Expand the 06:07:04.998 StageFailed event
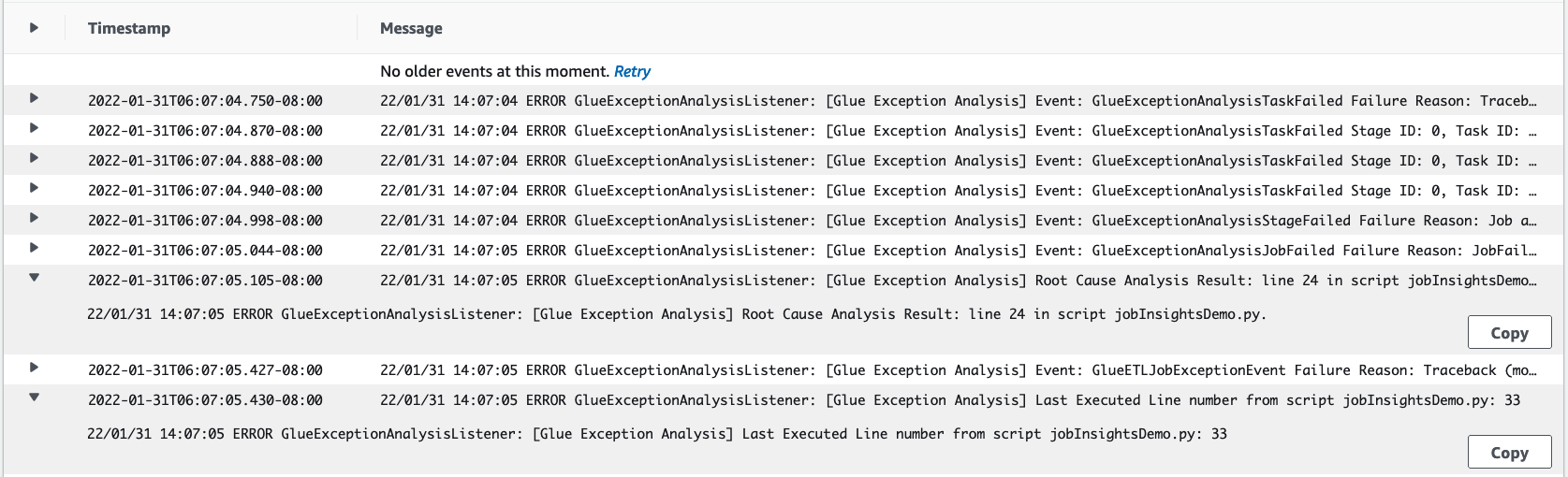Viewport: 1568px width, 477px height. click(x=34, y=218)
